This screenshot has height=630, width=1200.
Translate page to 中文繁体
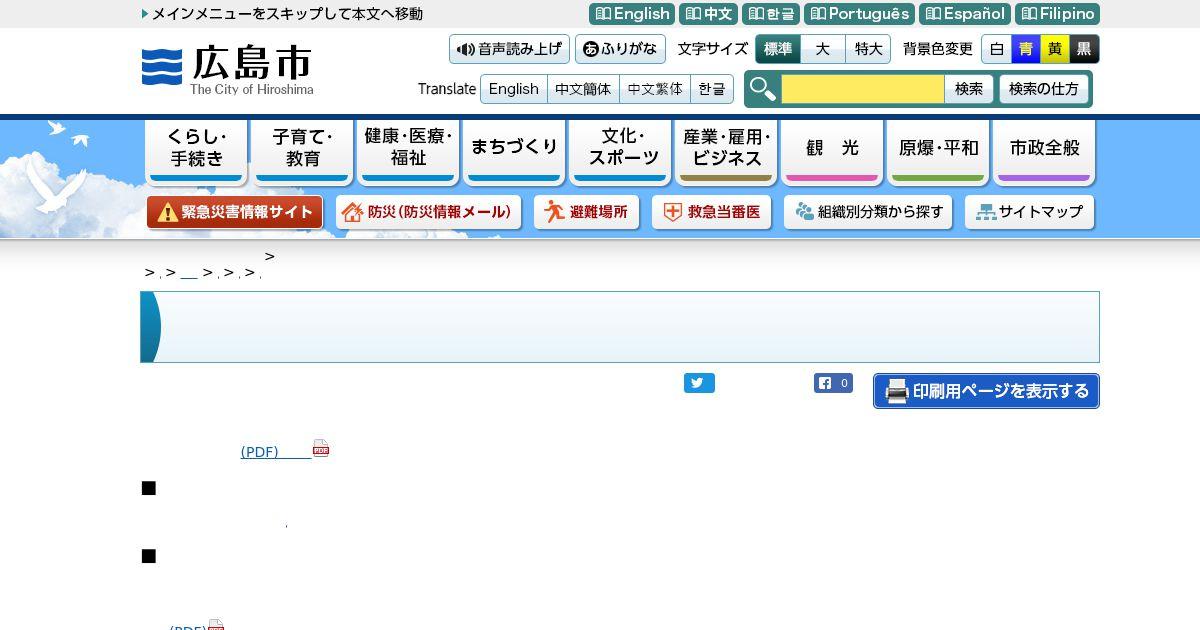655,89
